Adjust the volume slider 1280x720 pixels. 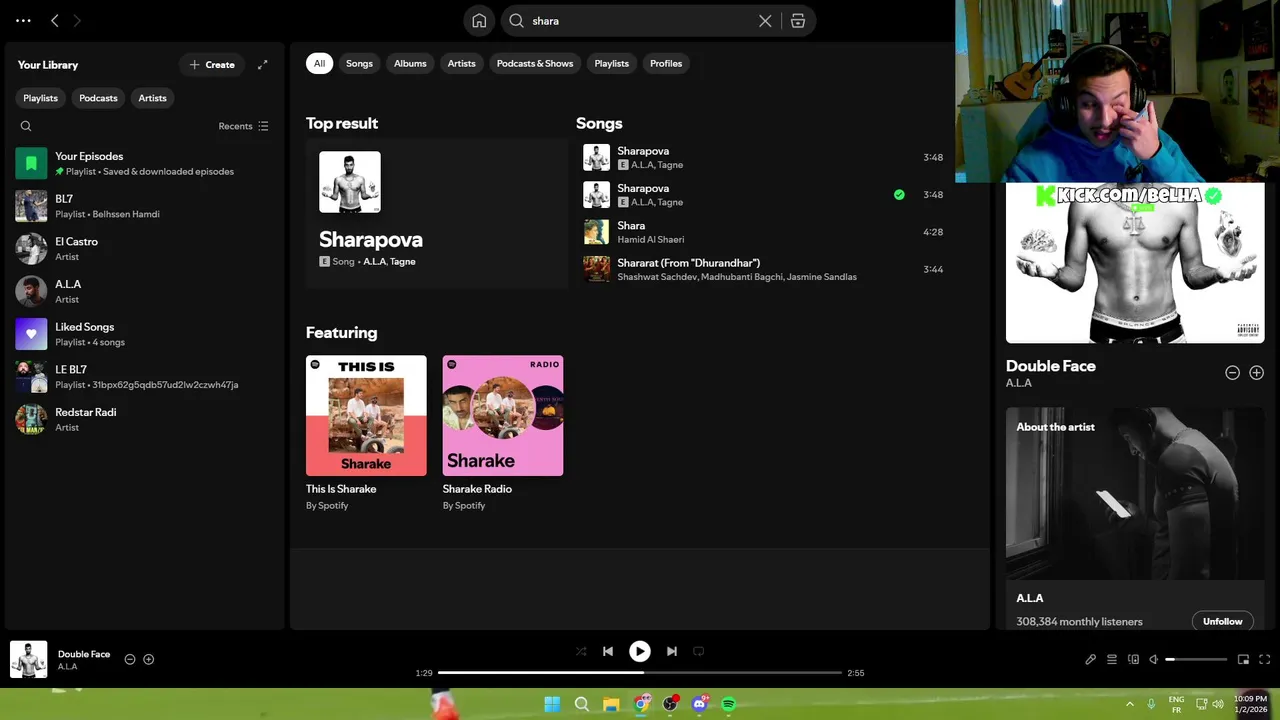[1196, 659]
